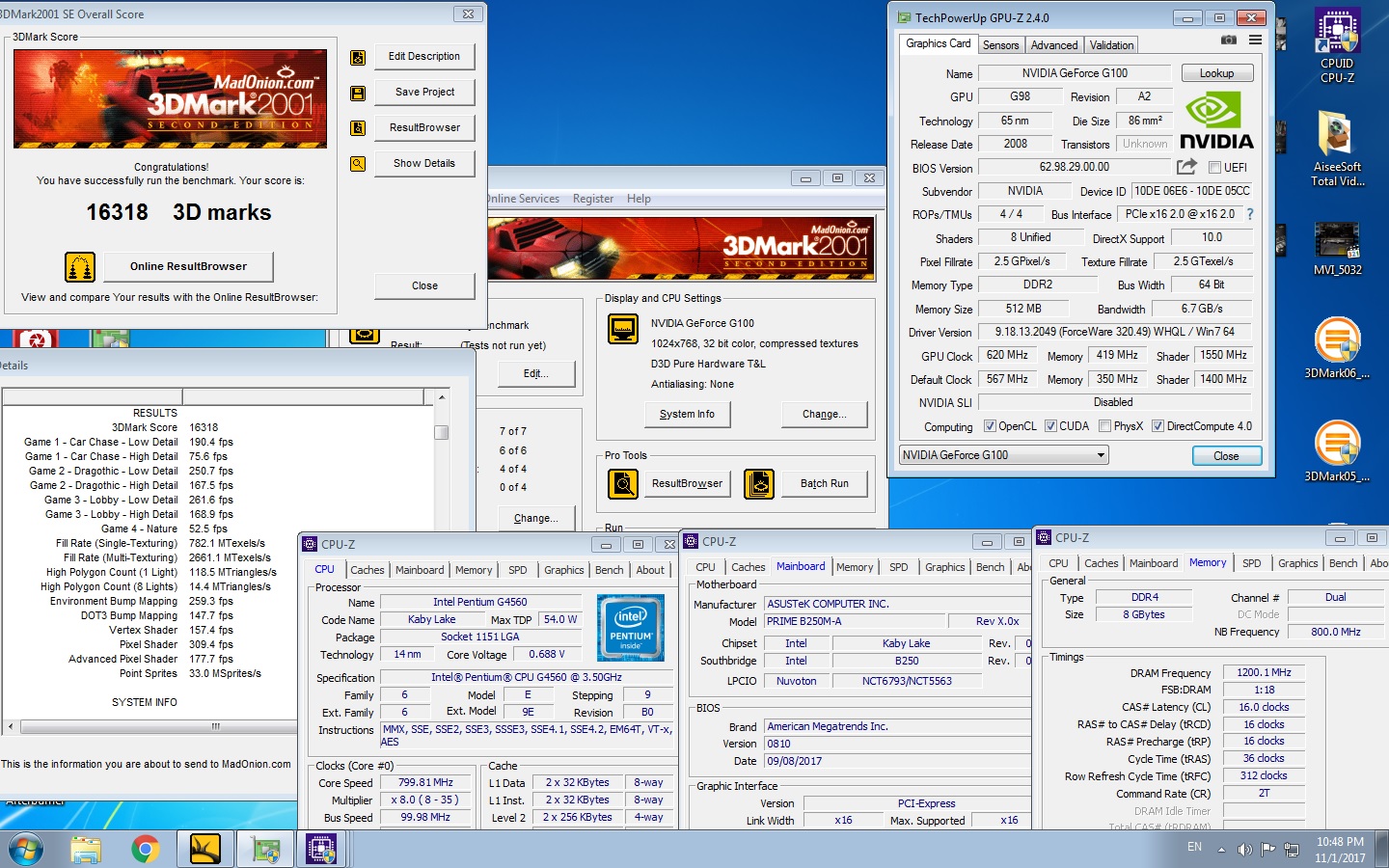
Task: Click the Batch Run button
Action: click(824, 484)
